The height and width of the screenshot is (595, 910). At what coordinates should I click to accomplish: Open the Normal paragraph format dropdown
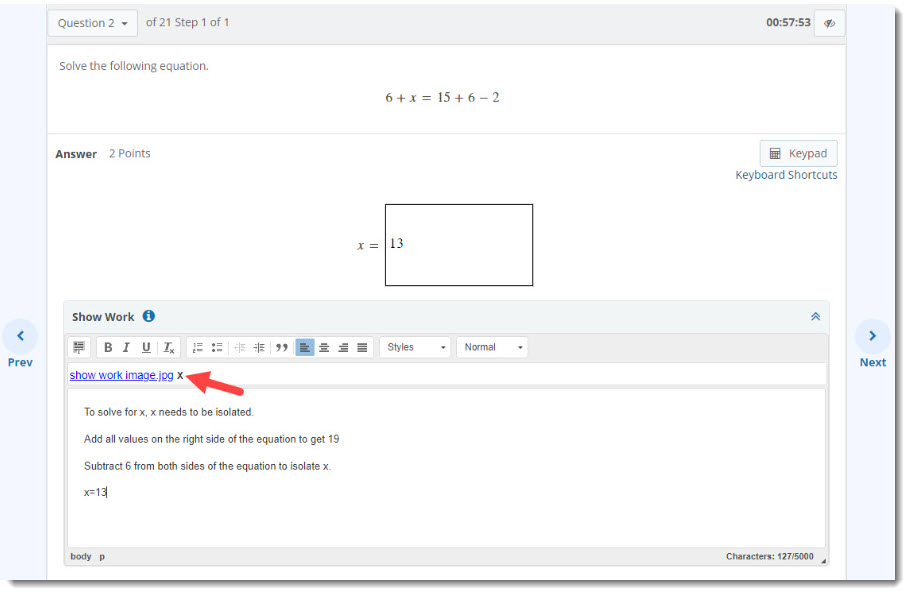[492, 348]
